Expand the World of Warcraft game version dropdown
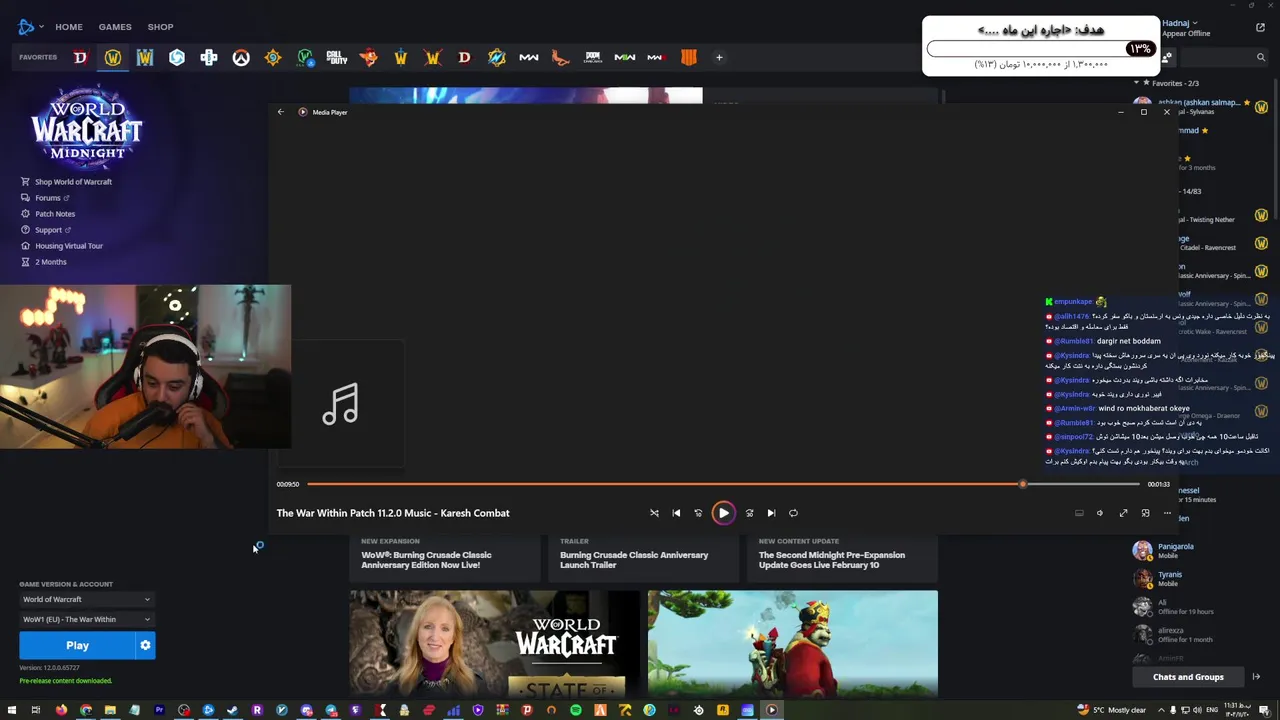This screenshot has width=1280, height=720. 87,599
